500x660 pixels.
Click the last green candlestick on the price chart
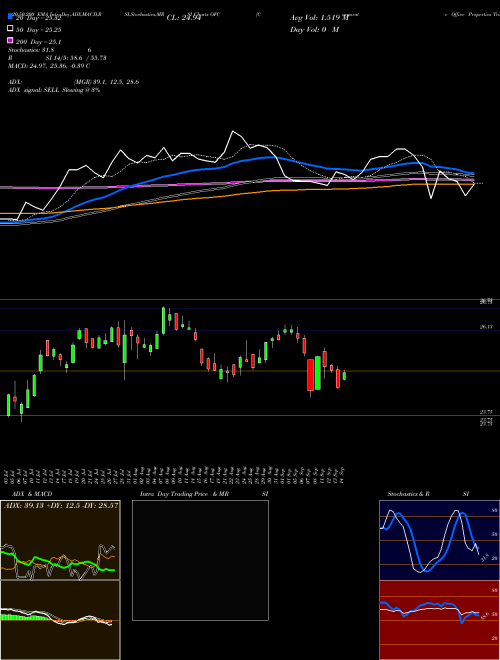click(344, 375)
